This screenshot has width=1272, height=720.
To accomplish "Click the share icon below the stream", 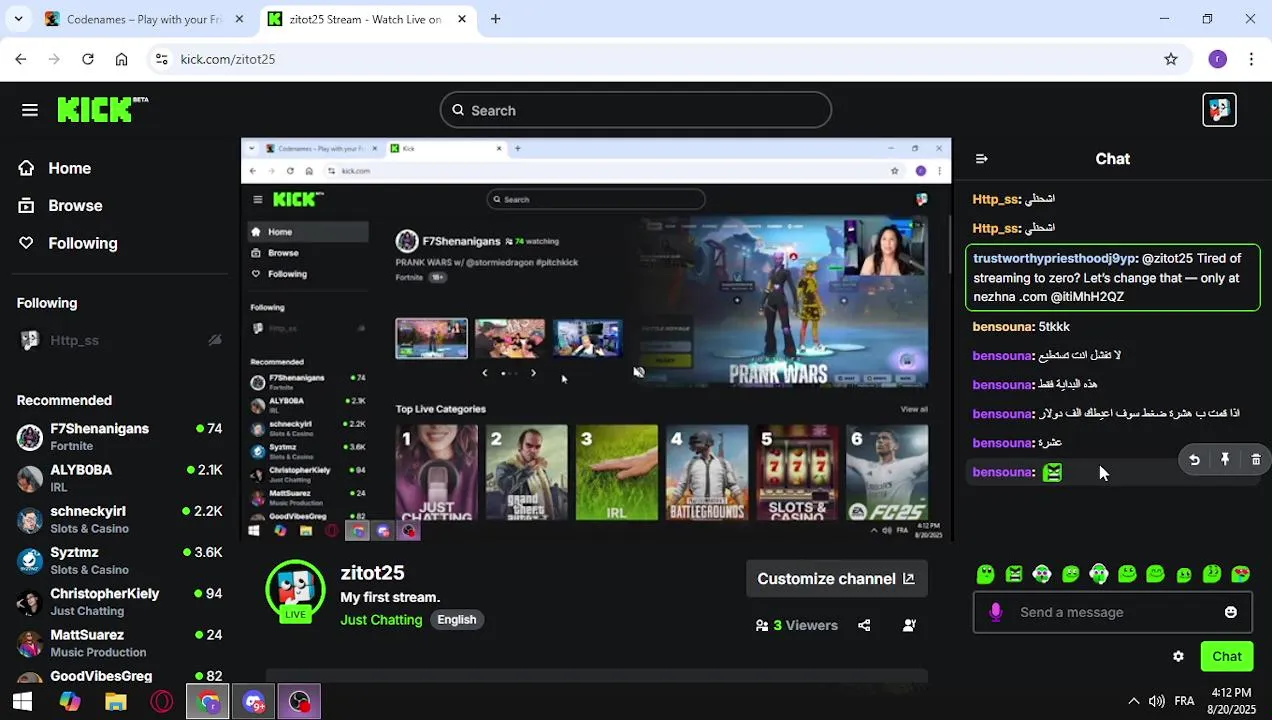I will click(x=864, y=625).
